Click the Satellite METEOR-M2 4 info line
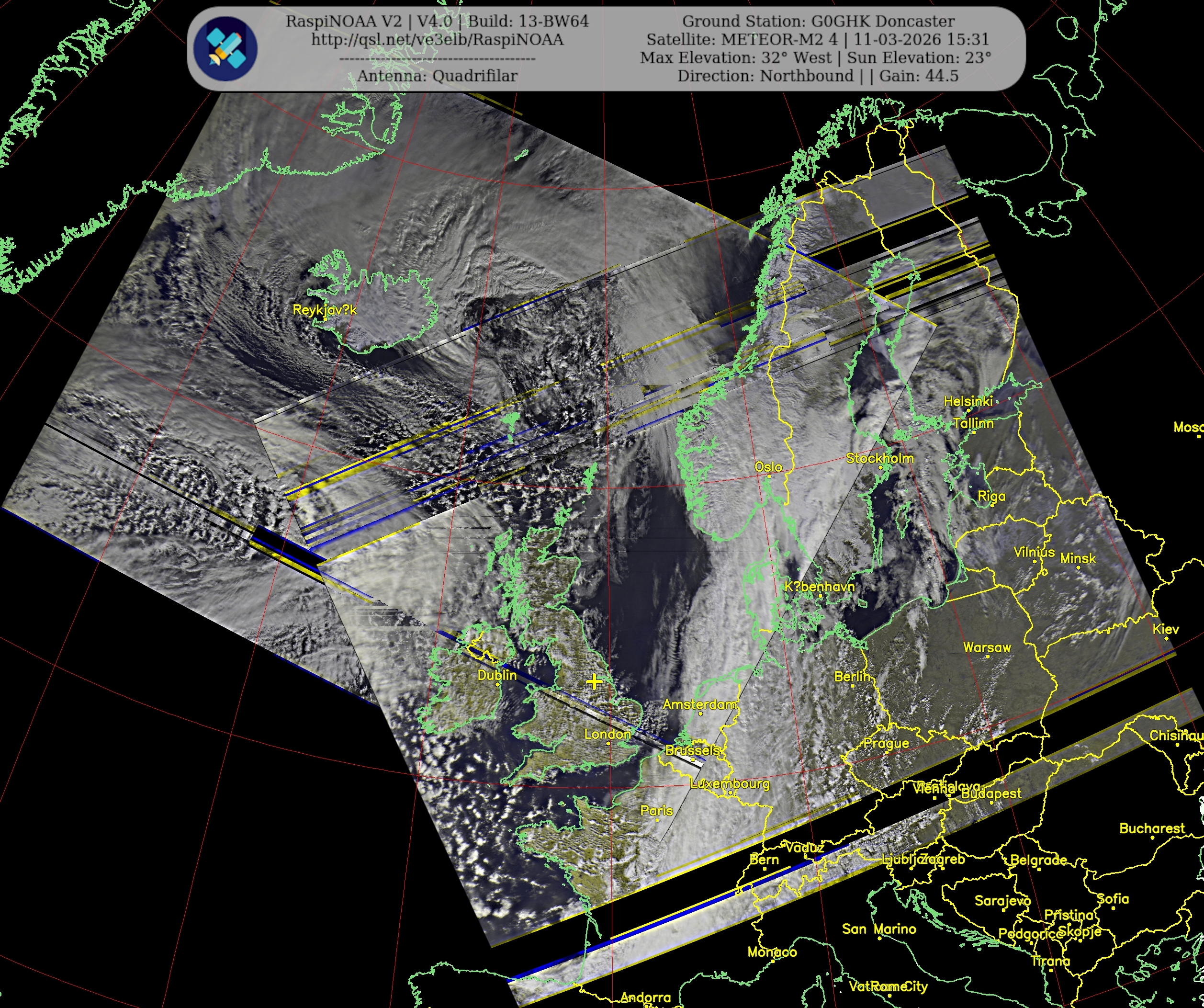The image size is (1204, 1008). click(818, 40)
